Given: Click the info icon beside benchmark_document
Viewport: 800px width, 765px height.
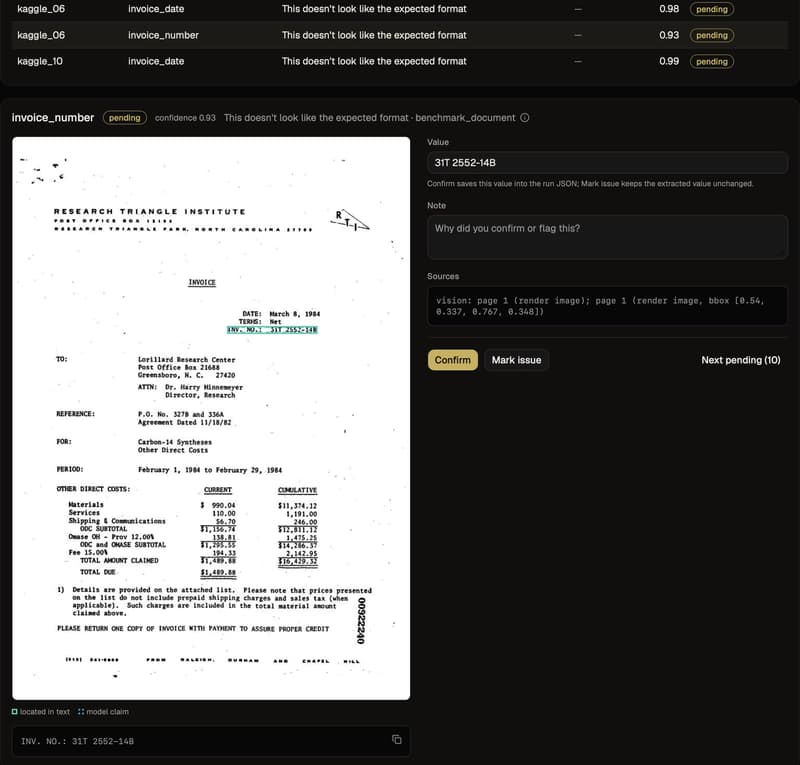Looking at the screenshot, I should 524,117.
